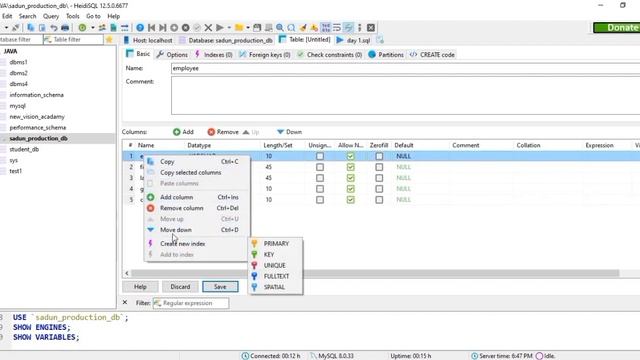The image size is (640, 360).
Task: Toggle Allow NULL checkbox for row 5
Action: 350,200
